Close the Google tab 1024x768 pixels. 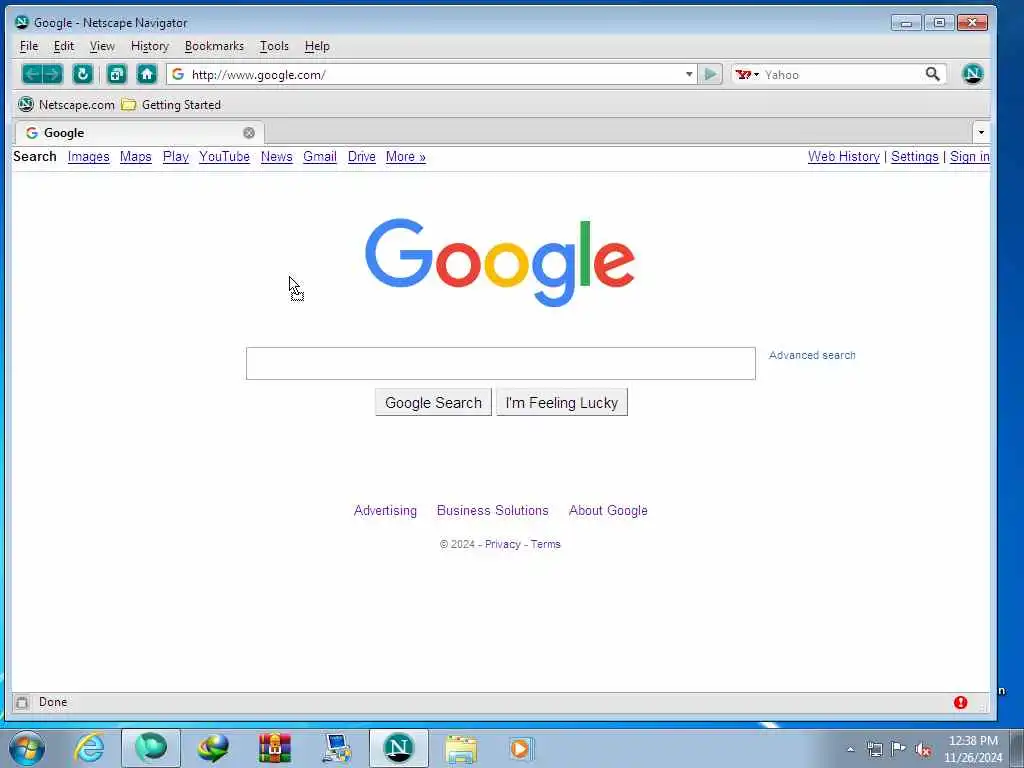(249, 133)
